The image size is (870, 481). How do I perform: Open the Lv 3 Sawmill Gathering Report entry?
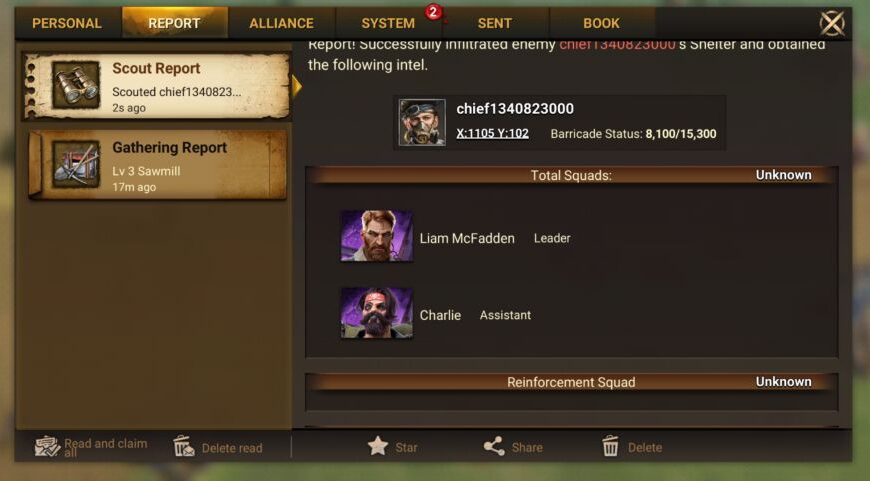pyautogui.click(x=158, y=165)
